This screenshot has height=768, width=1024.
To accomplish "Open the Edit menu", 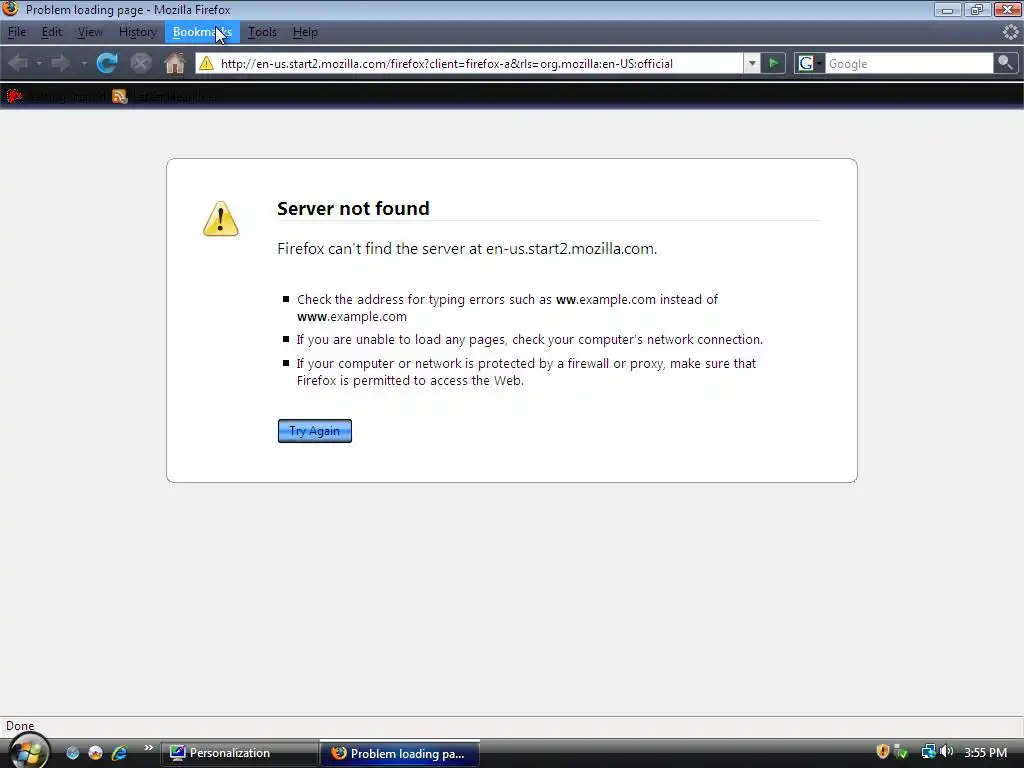I will coord(52,32).
